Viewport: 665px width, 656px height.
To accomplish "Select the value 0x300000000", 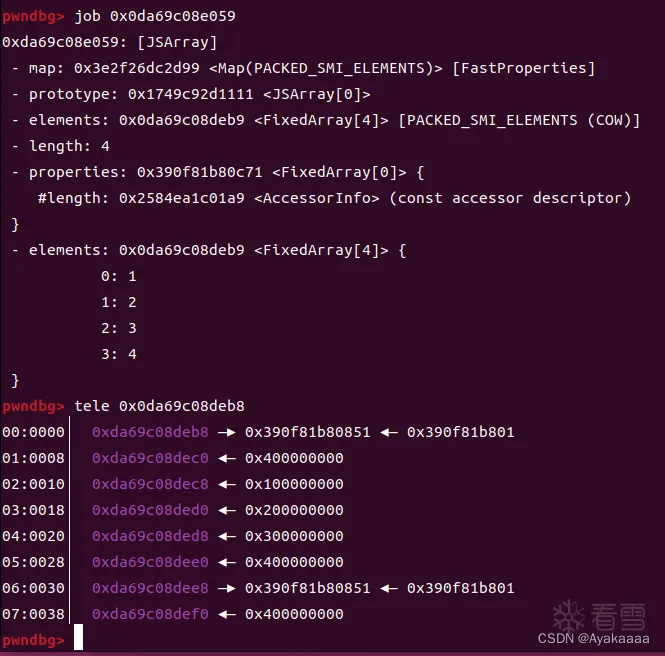I will pos(294,536).
